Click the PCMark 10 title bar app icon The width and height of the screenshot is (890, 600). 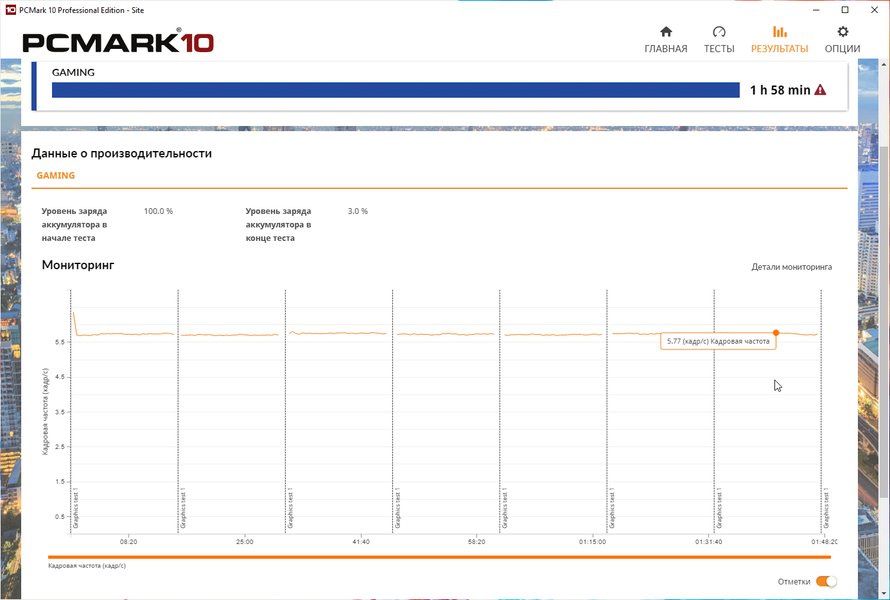pyautogui.click(x=10, y=10)
